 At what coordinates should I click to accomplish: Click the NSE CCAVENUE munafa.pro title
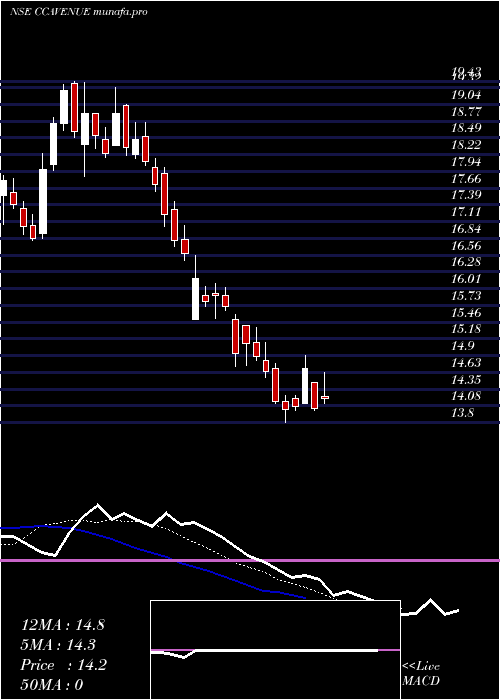coord(79,12)
